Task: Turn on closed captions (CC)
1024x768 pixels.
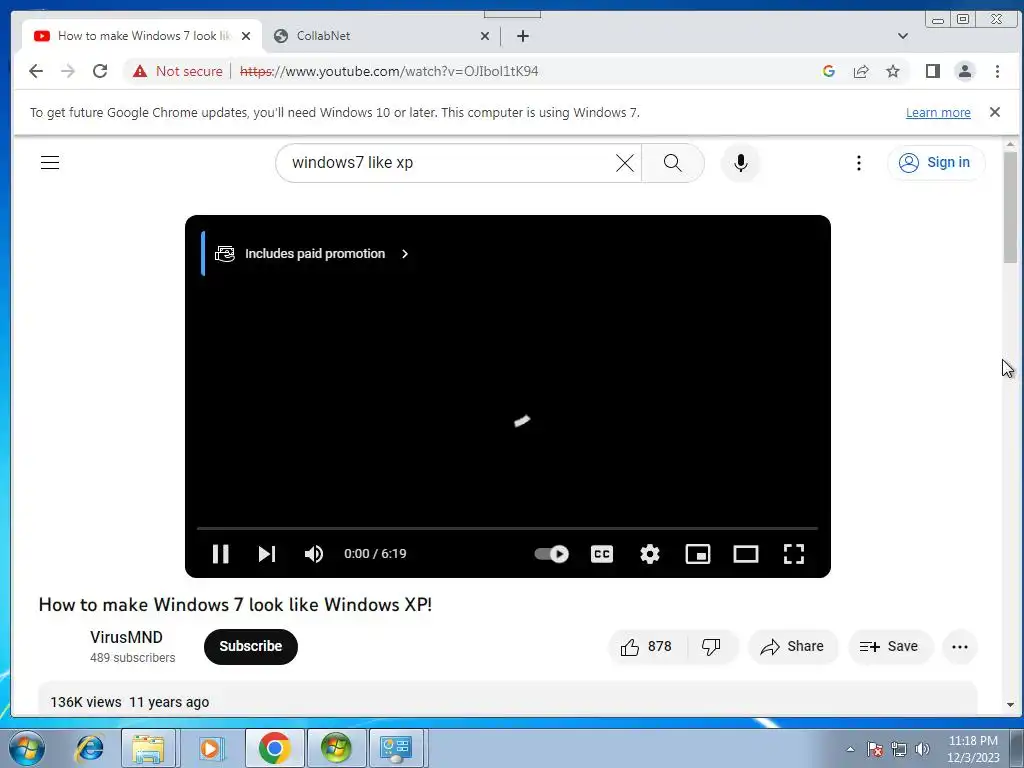Action: [601, 554]
